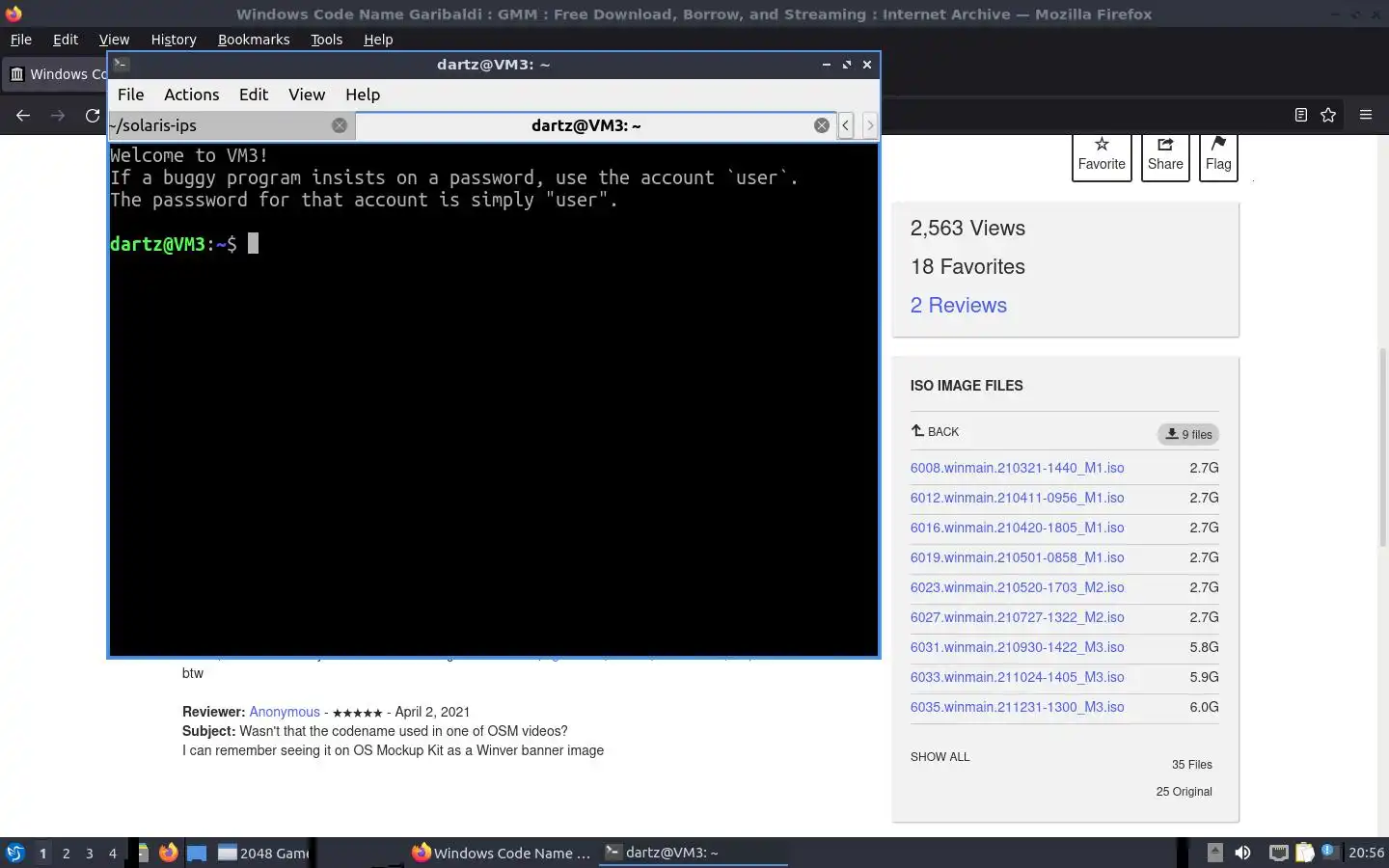Close the dartz@VM3 terminal tab
The height and width of the screenshot is (868, 1389).
click(822, 125)
